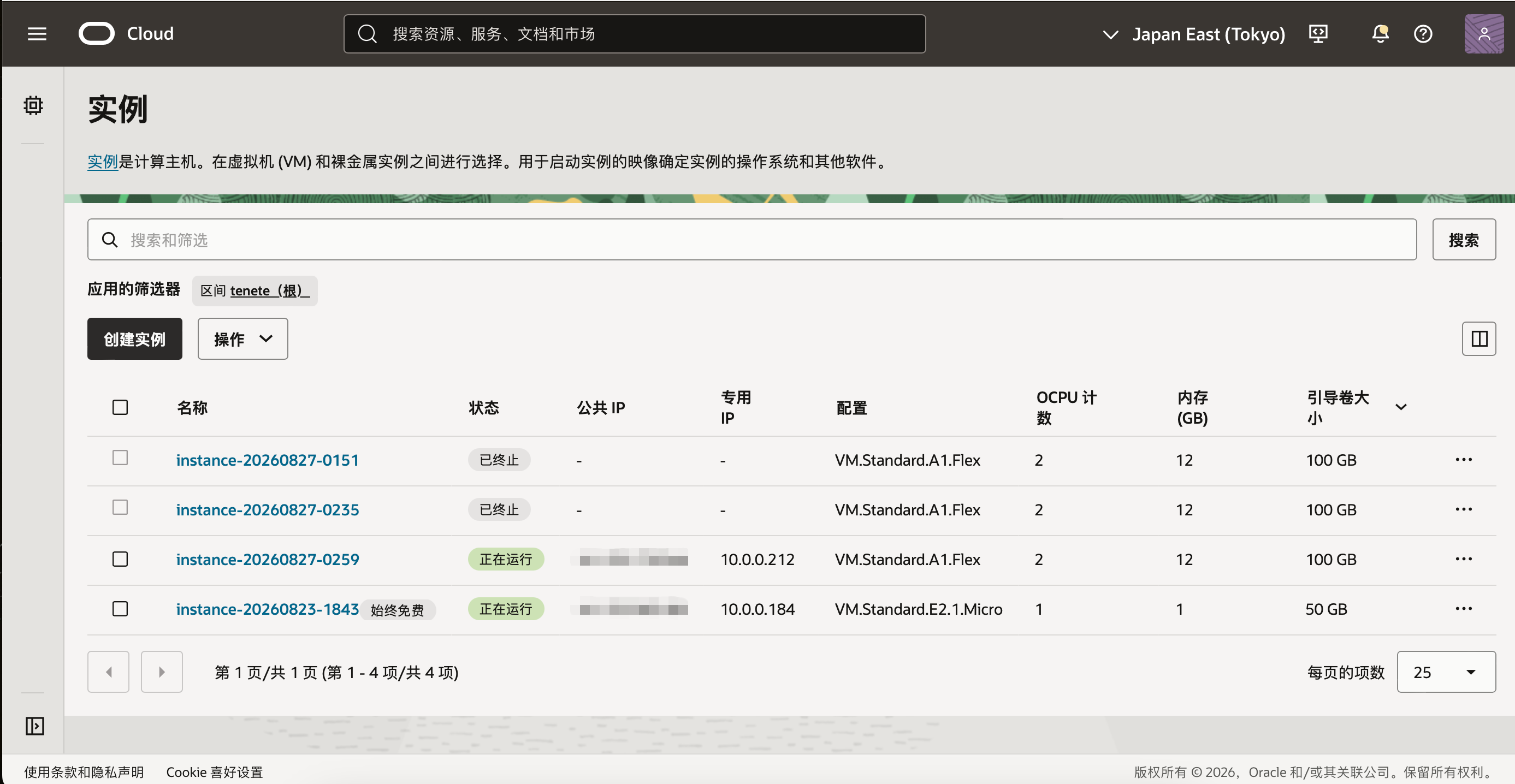
Task: Click the search icon in filter box
Action: (x=110, y=240)
